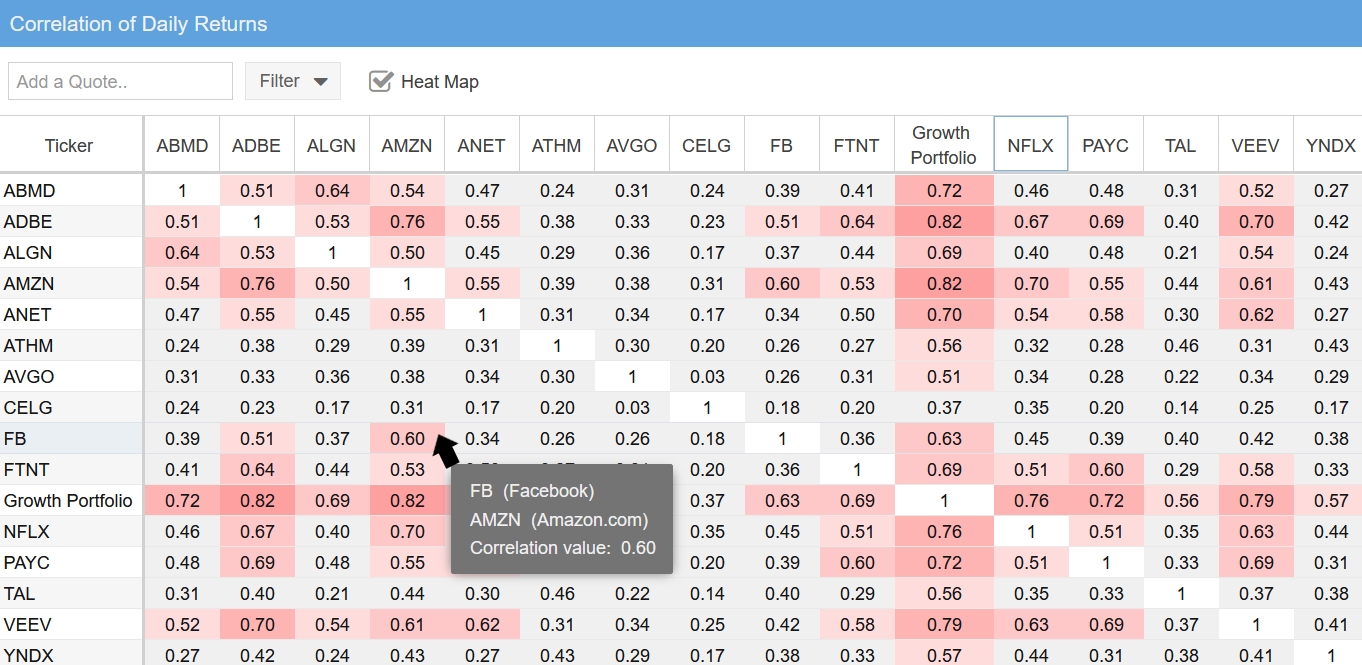Click the CELG-AVGO cell showing 0.03
Viewport: 1362px width, 665px height.
click(x=631, y=407)
